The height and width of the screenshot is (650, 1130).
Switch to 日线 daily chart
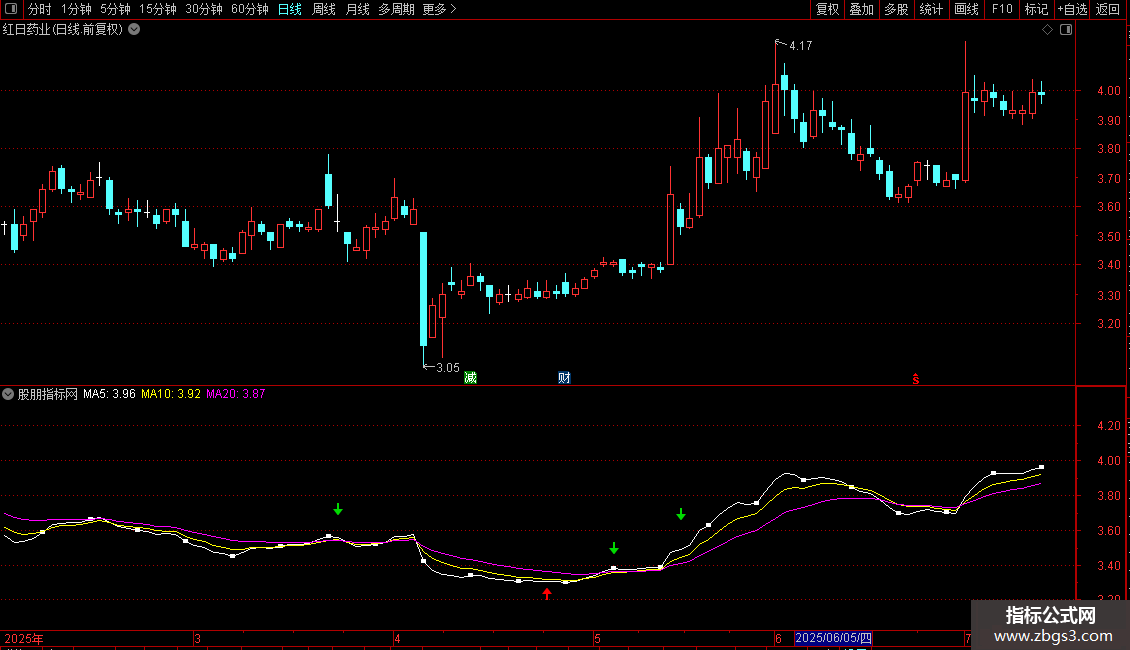290,9
